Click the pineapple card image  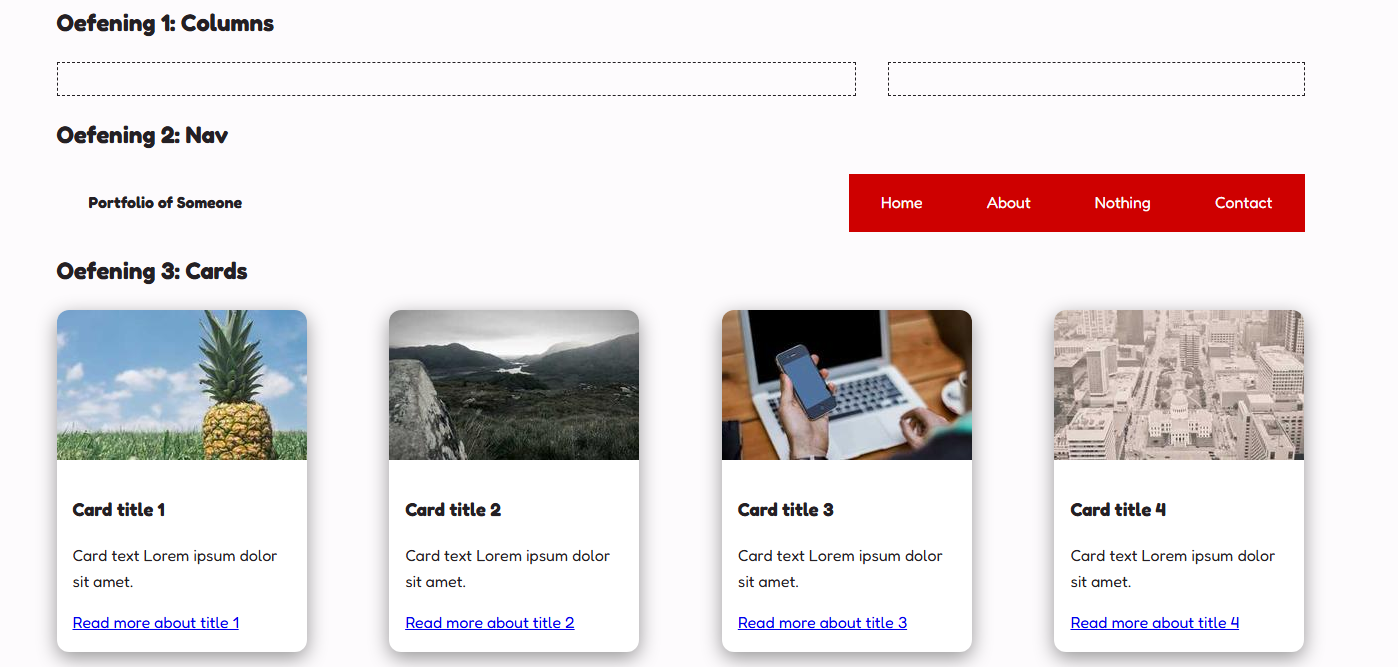(182, 385)
